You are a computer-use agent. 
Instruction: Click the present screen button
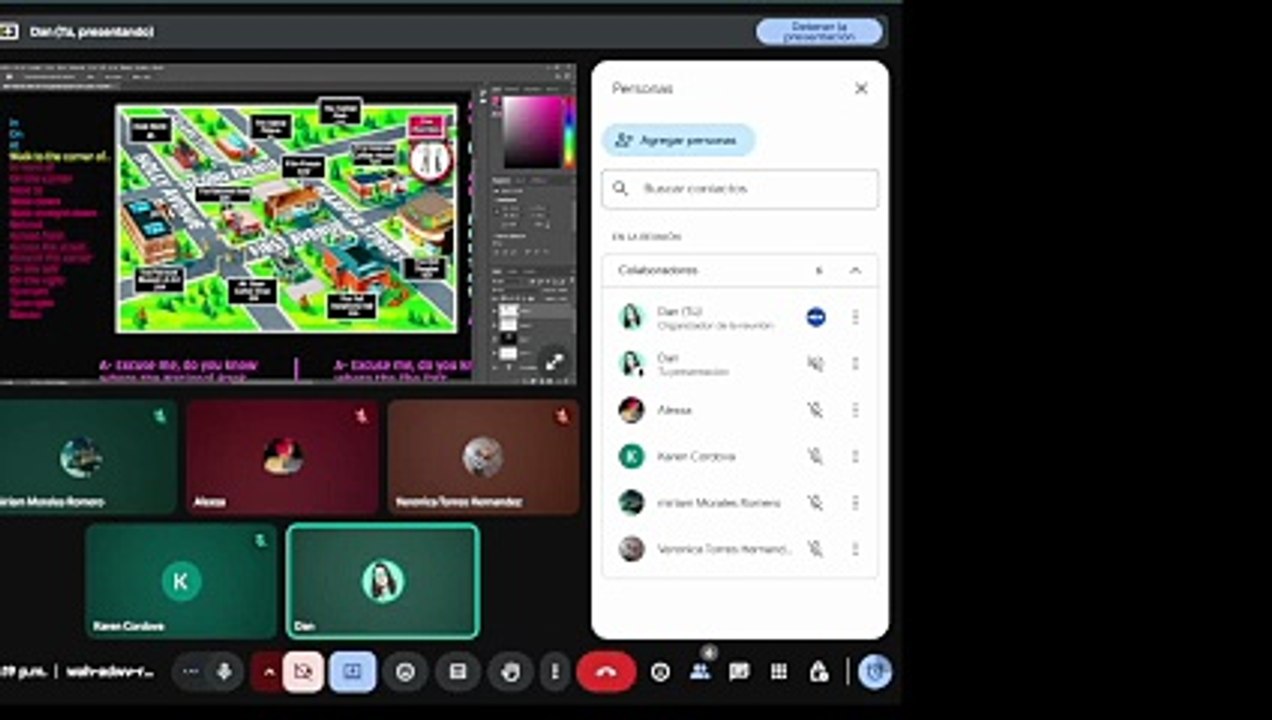[x=353, y=672]
